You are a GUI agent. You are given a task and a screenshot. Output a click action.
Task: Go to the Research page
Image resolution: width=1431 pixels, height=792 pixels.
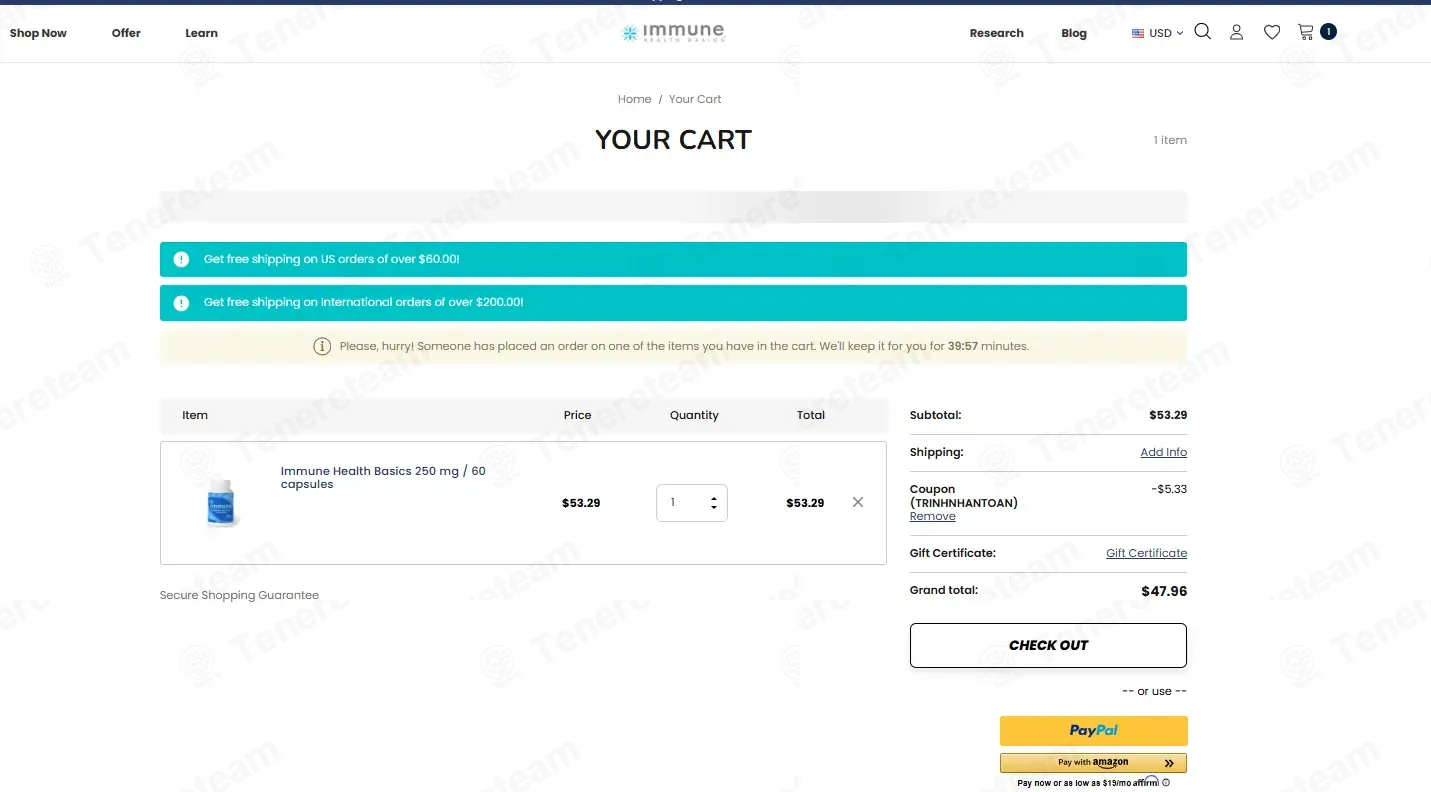996,33
